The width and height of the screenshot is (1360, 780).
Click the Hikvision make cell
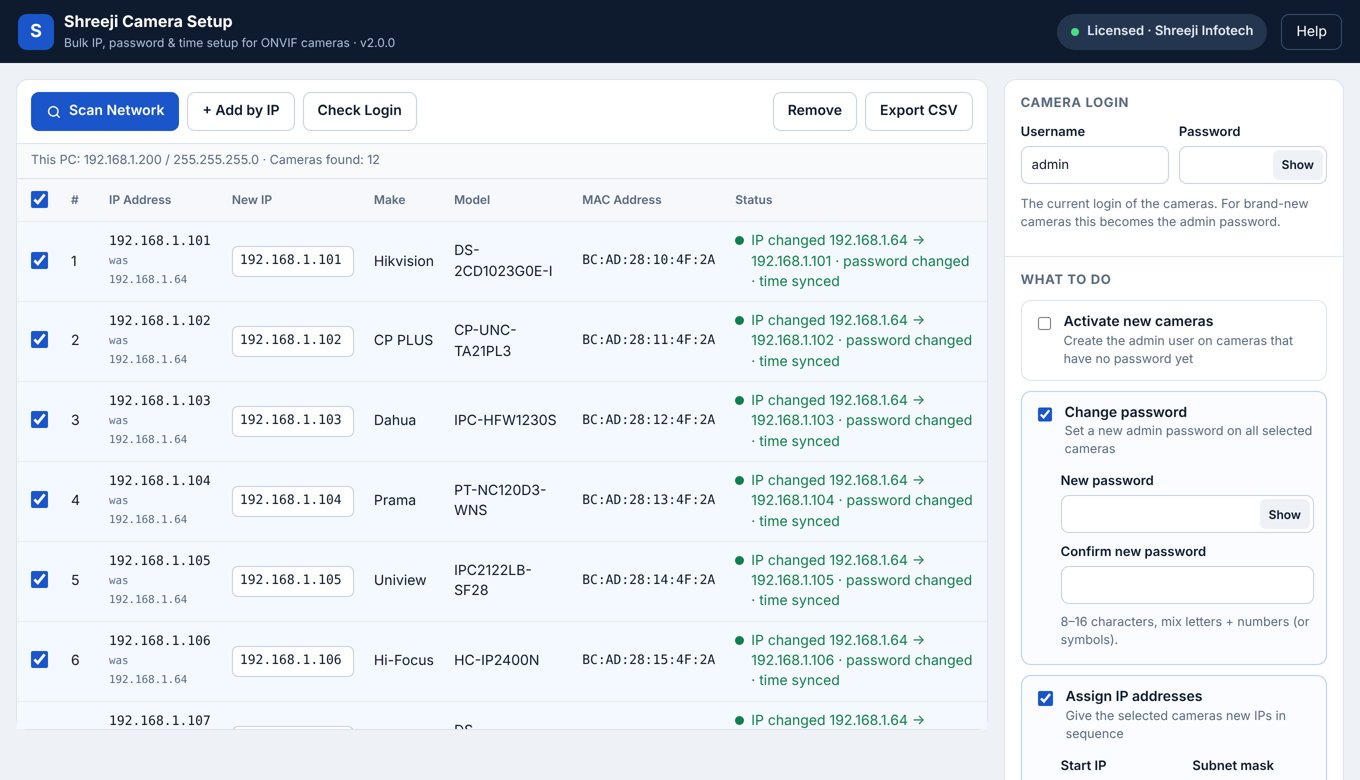[404, 261]
